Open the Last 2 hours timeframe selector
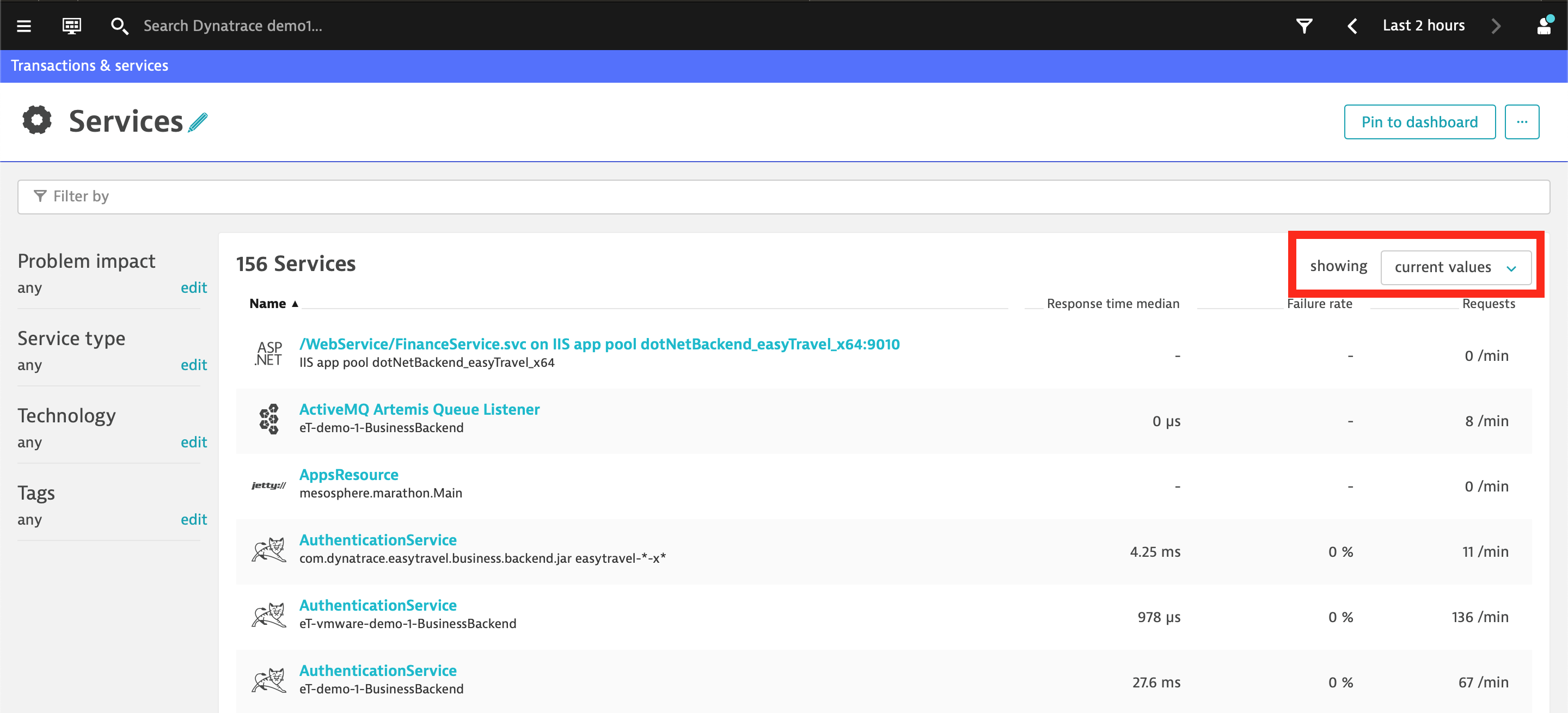Viewport: 1568px width, 713px height. (x=1423, y=26)
